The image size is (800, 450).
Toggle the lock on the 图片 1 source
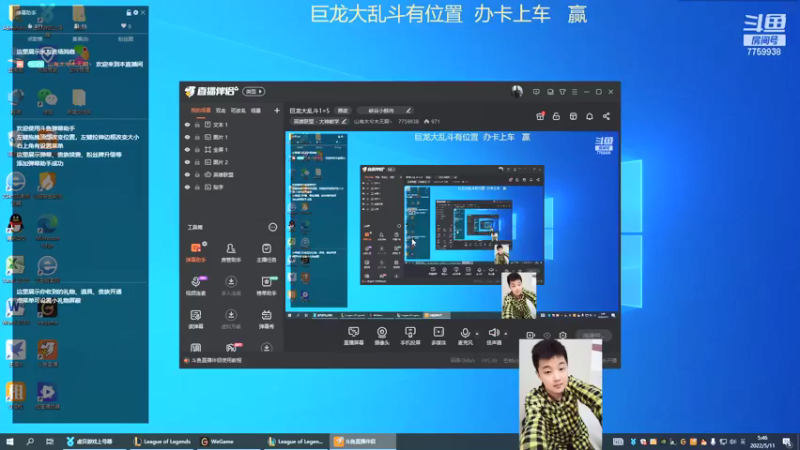tap(197, 137)
